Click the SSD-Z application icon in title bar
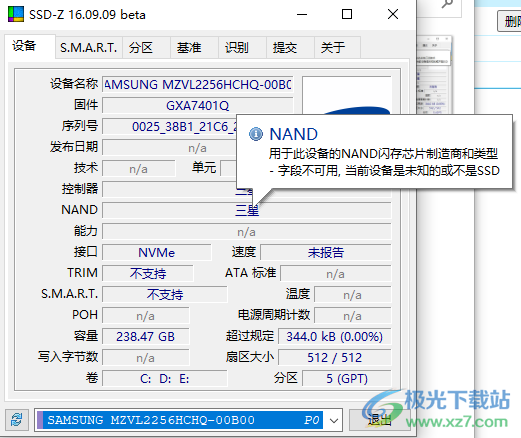Image resolution: width=521 pixels, height=438 pixels. tap(16, 14)
